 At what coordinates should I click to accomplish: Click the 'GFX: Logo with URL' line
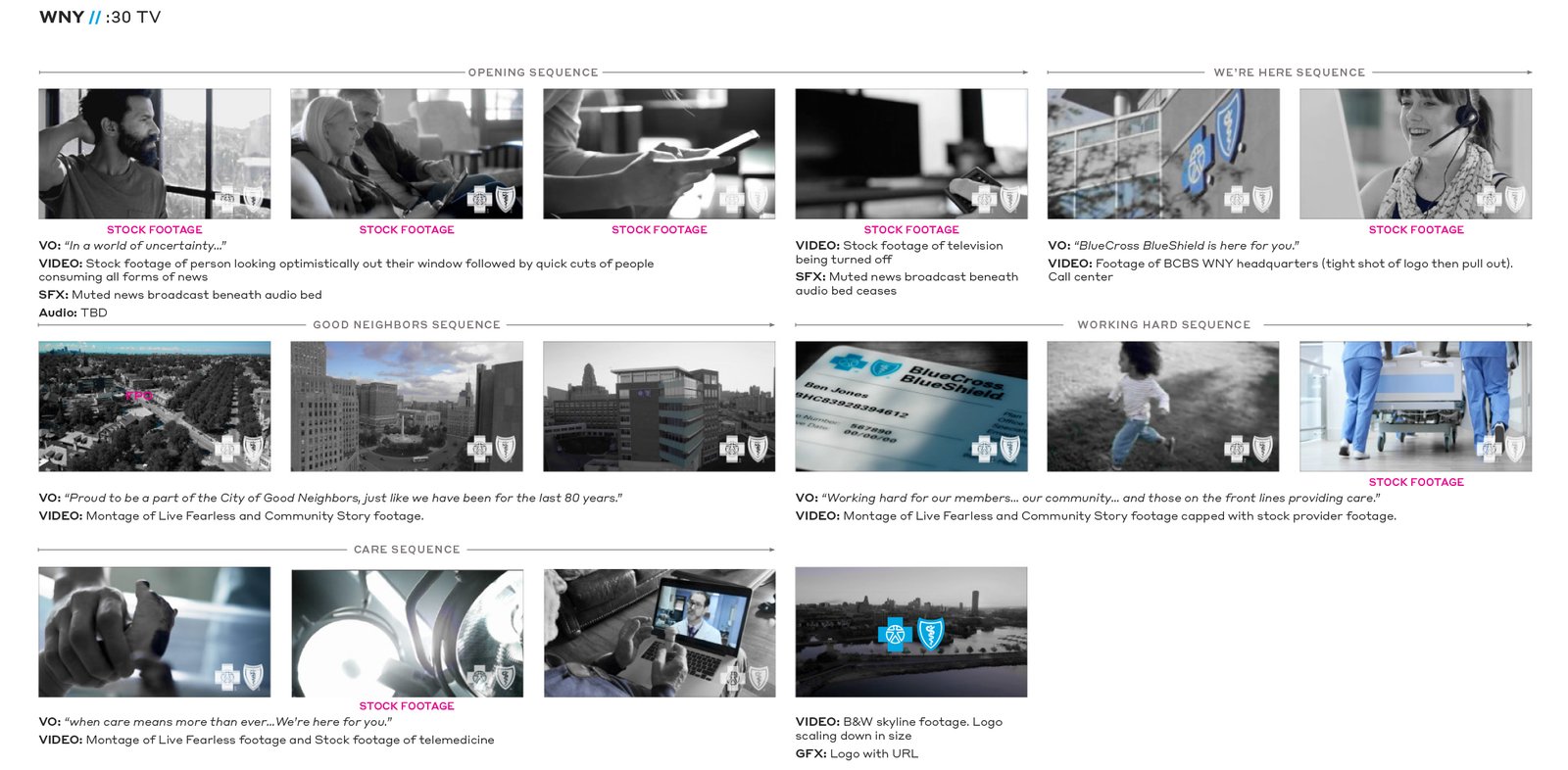(857, 753)
